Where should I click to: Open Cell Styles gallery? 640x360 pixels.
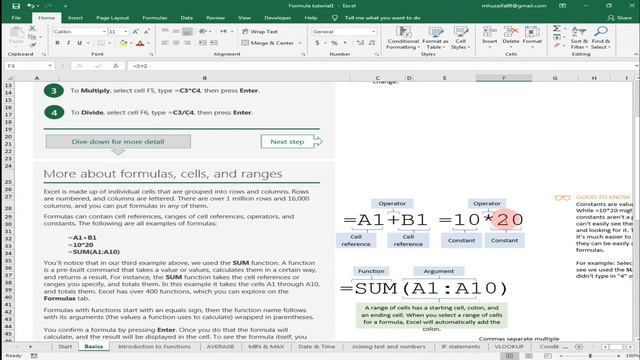click(460, 38)
